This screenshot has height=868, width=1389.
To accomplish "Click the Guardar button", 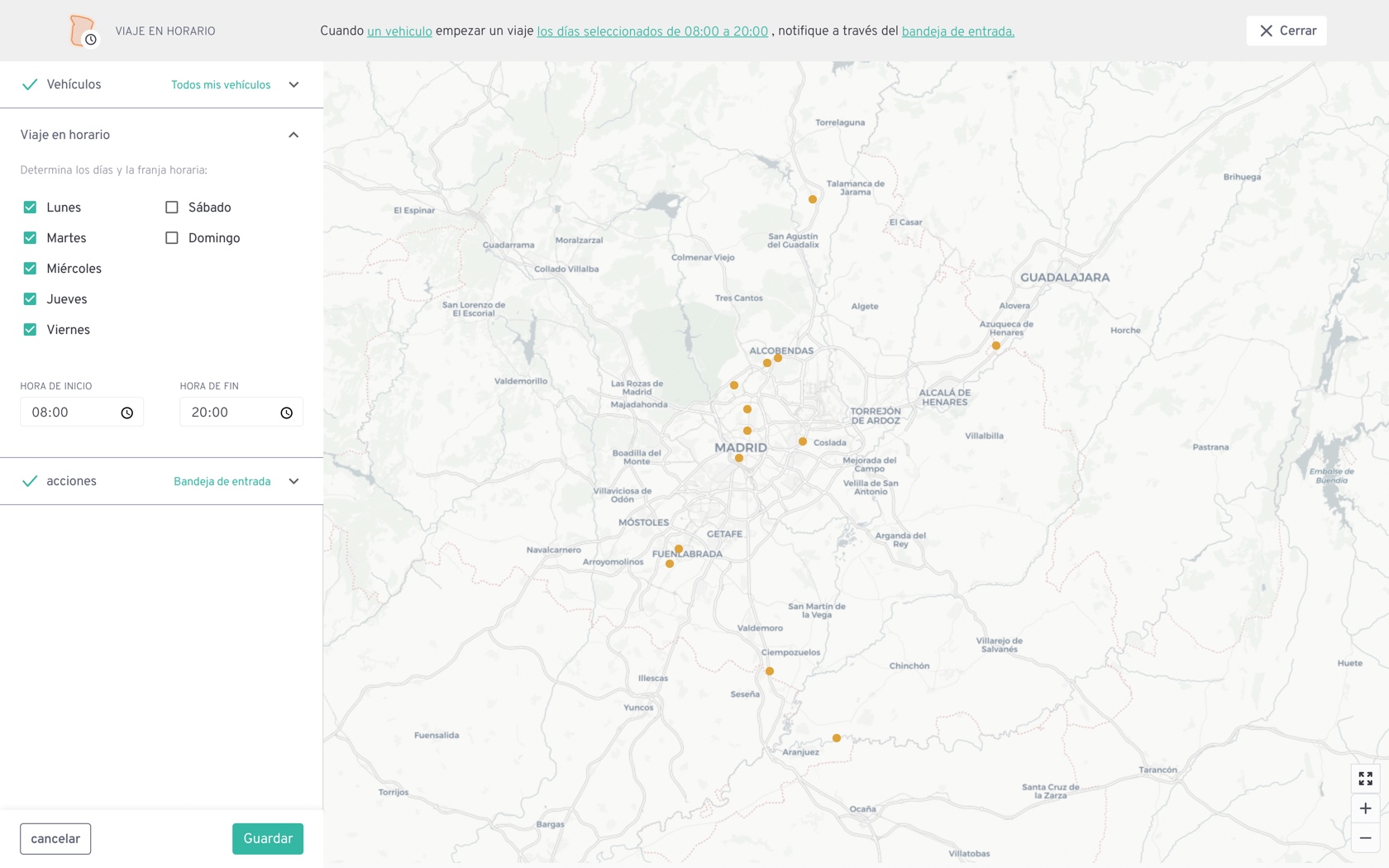I will point(267,838).
